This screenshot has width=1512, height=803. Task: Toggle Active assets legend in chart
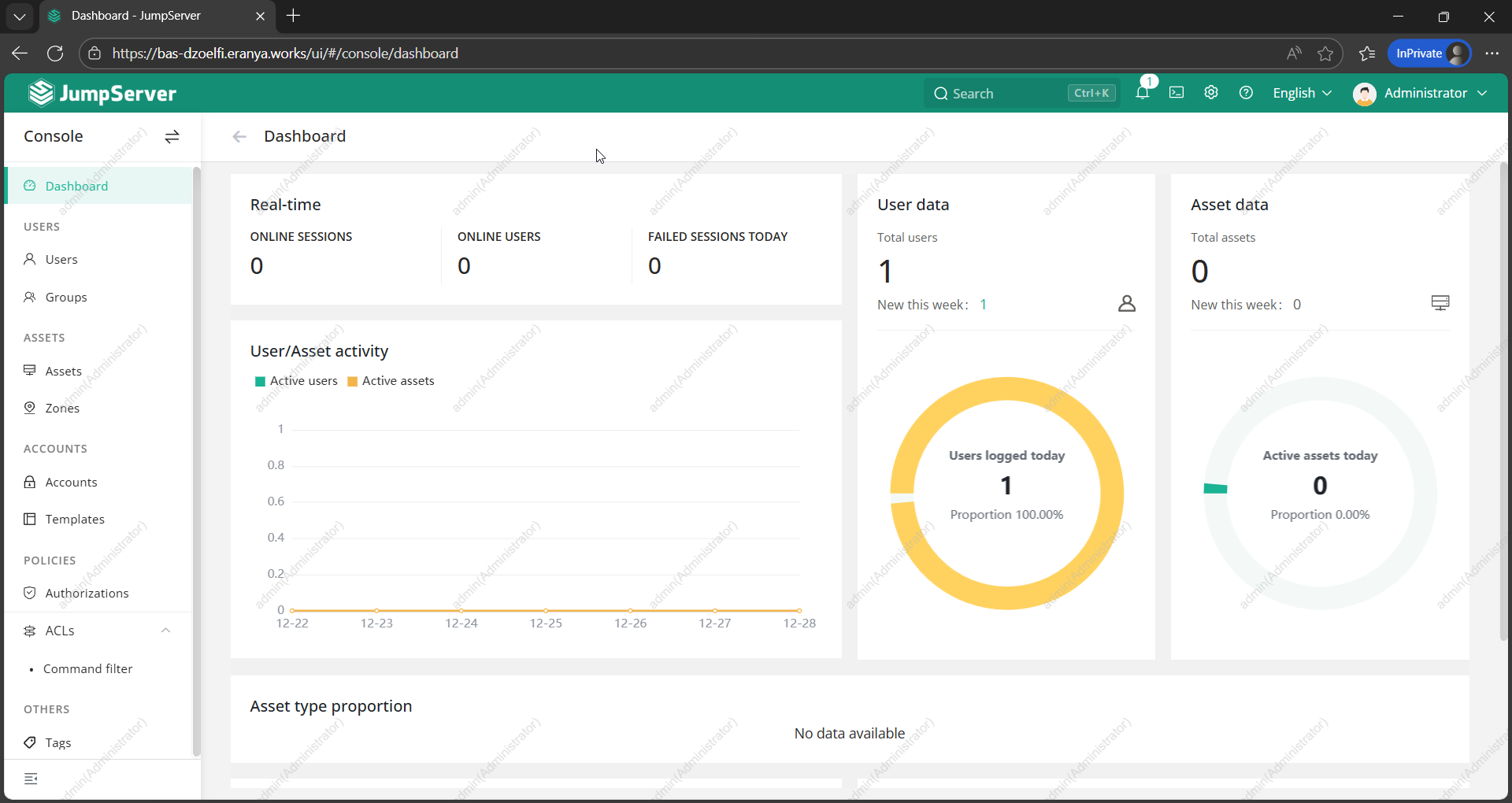tap(391, 381)
